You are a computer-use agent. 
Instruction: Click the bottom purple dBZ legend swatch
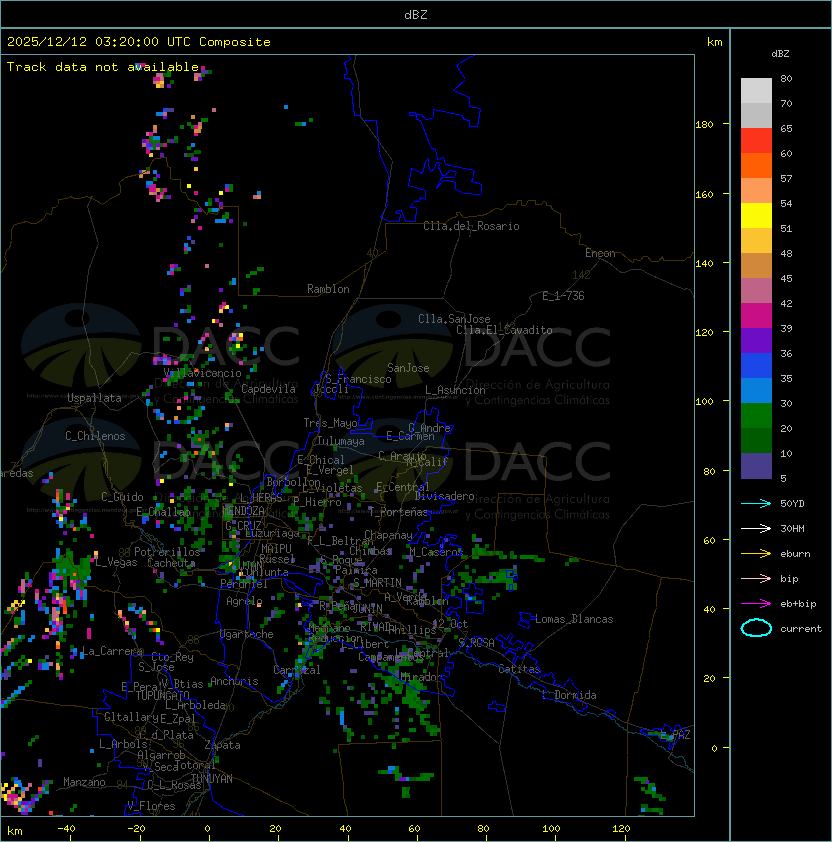pyautogui.click(x=756, y=466)
